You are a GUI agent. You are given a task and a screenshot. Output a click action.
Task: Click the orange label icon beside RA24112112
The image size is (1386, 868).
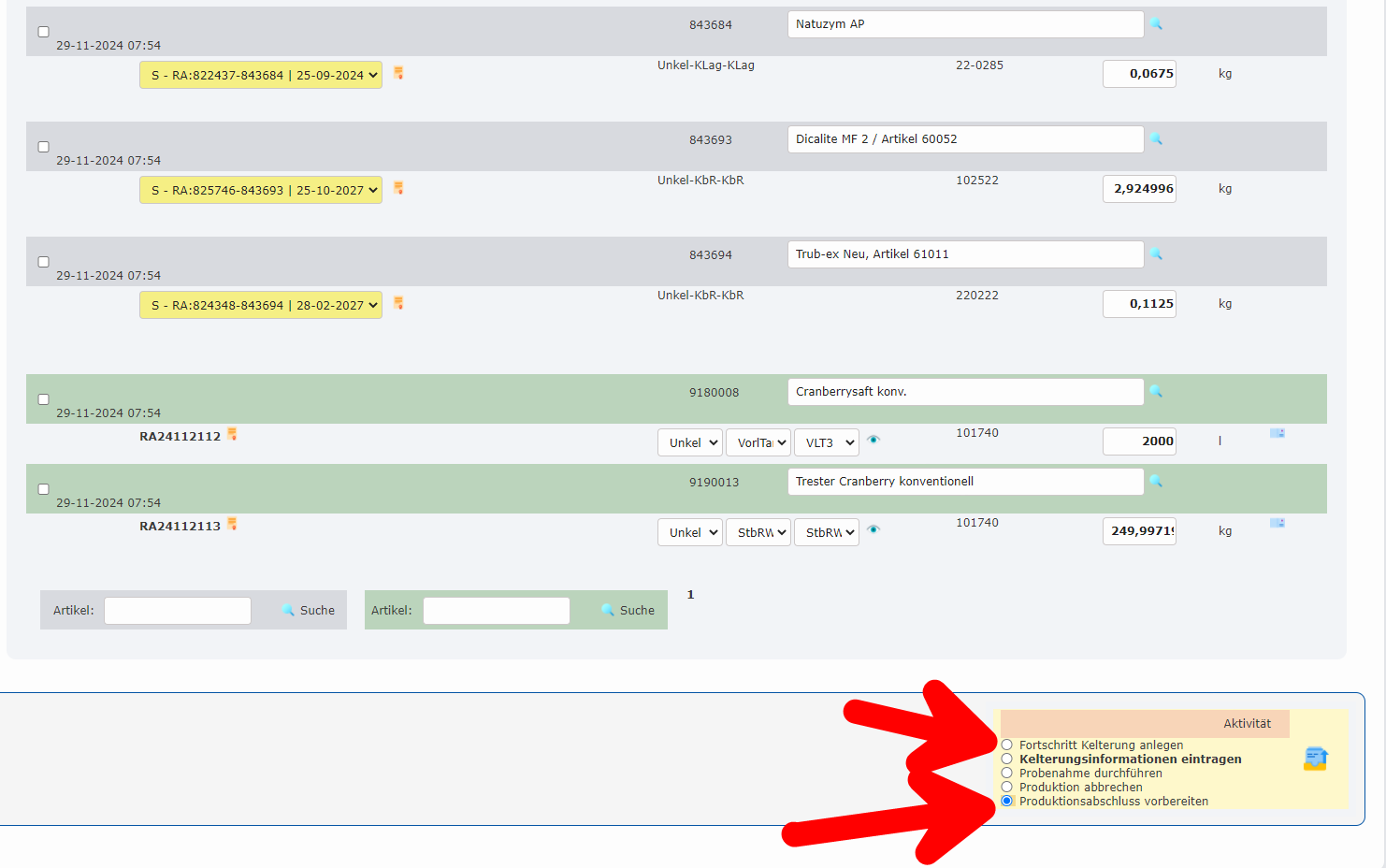(232, 434)
